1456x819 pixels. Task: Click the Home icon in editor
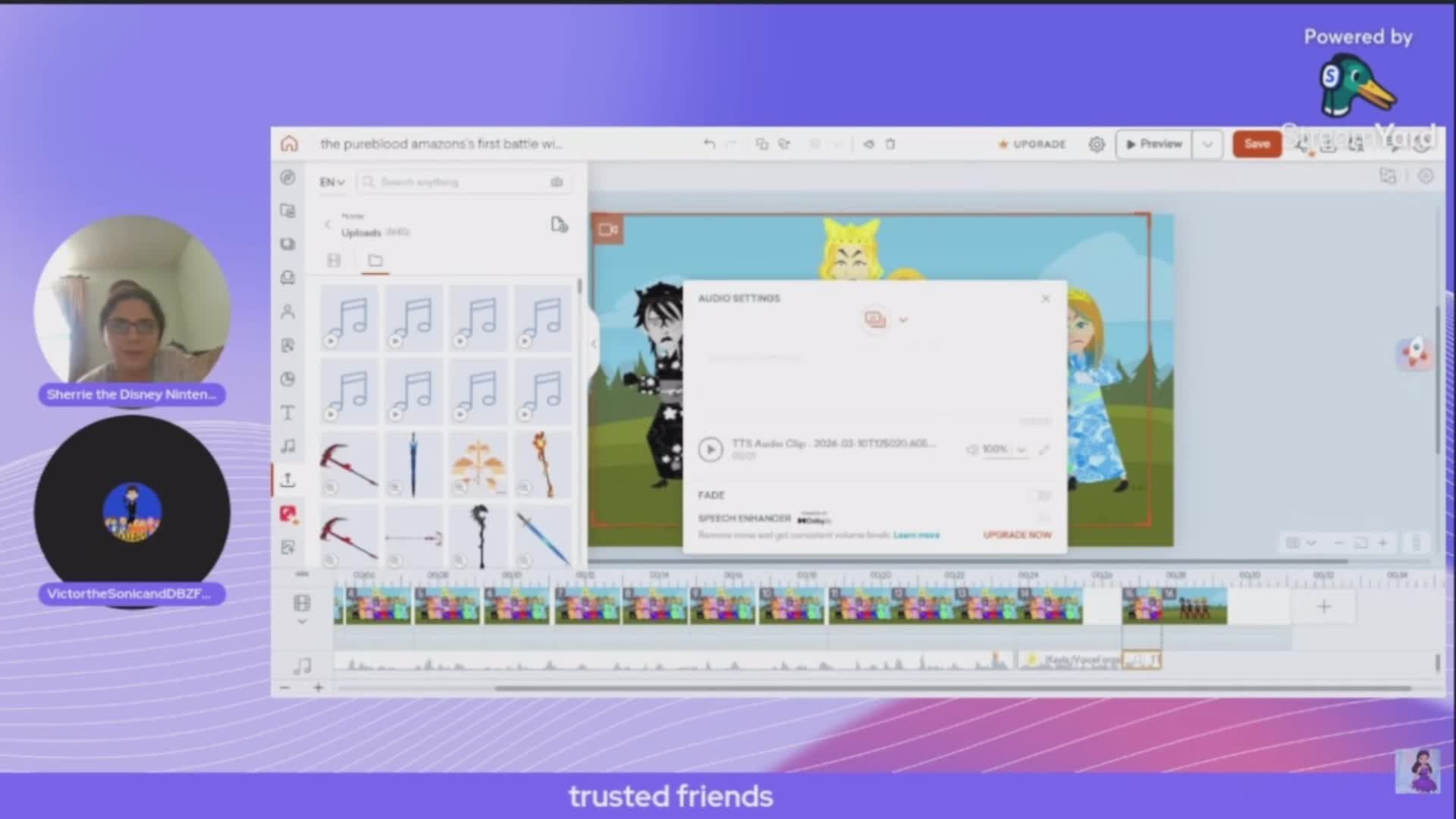pyautogui.click(x=289, y=144)
